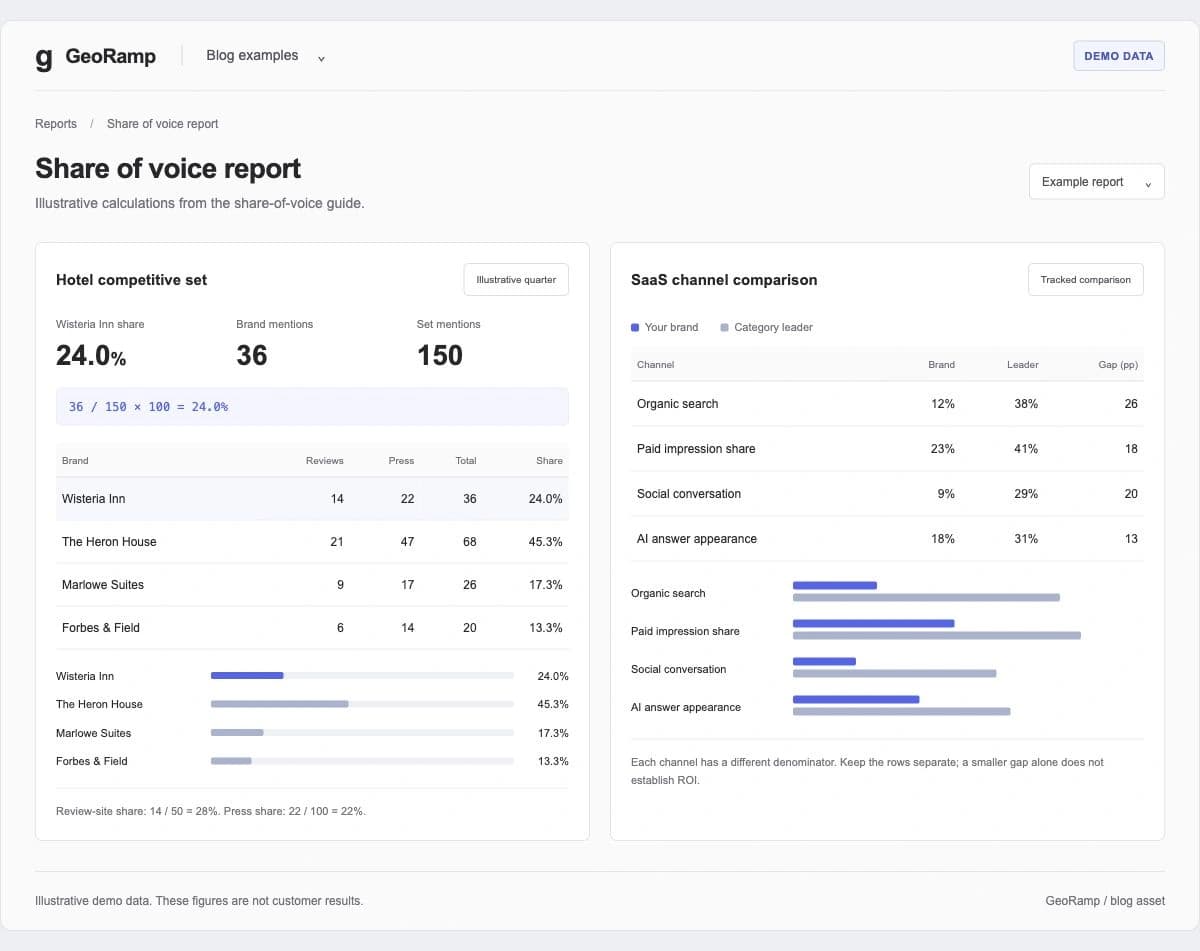The height and width of the screenshot is (951, 1200).
Task: Click the Category leader legend swatch
Action: [x=724, y=328]
